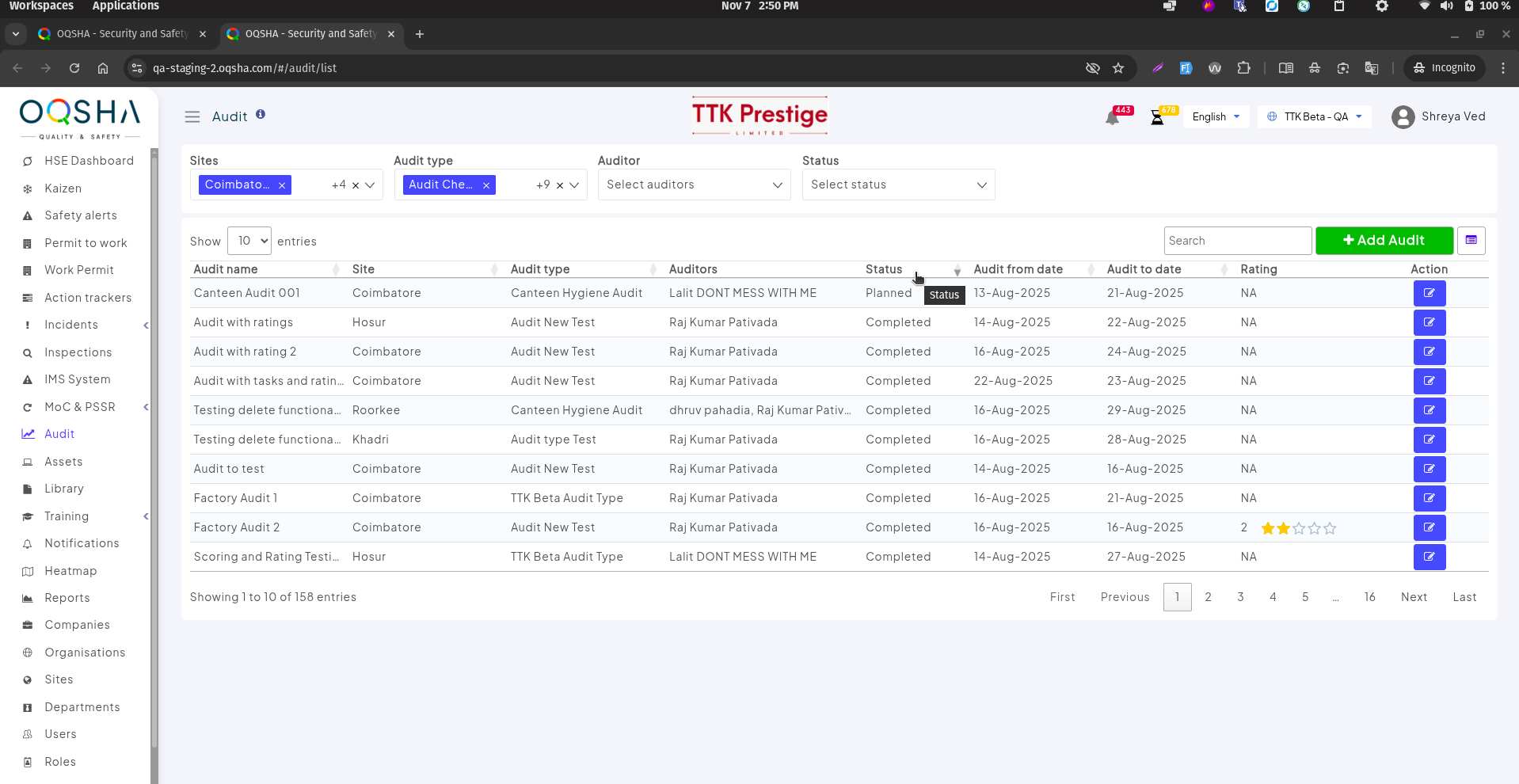Bookmark page with the star icon
The width and height of the screenshot is (1519, 784).
tap(1118, 68)
